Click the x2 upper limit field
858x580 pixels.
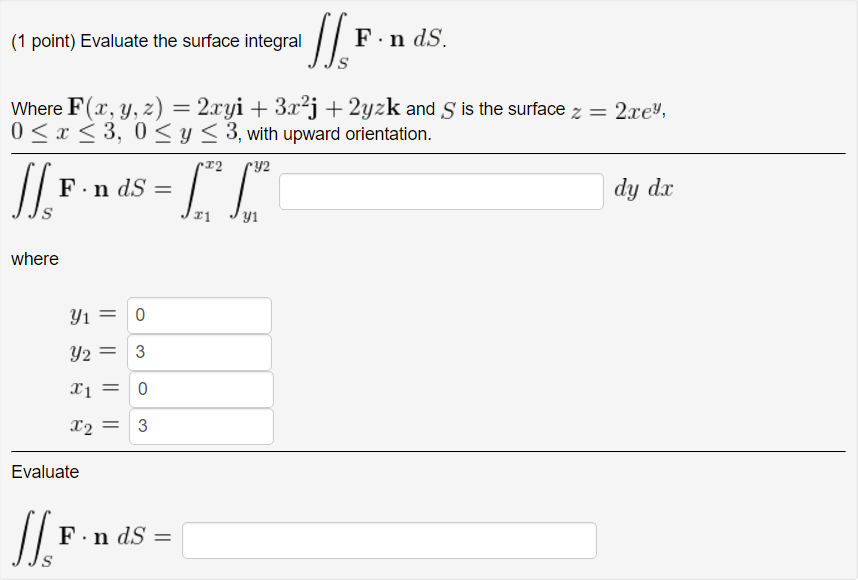click(199, 426)
